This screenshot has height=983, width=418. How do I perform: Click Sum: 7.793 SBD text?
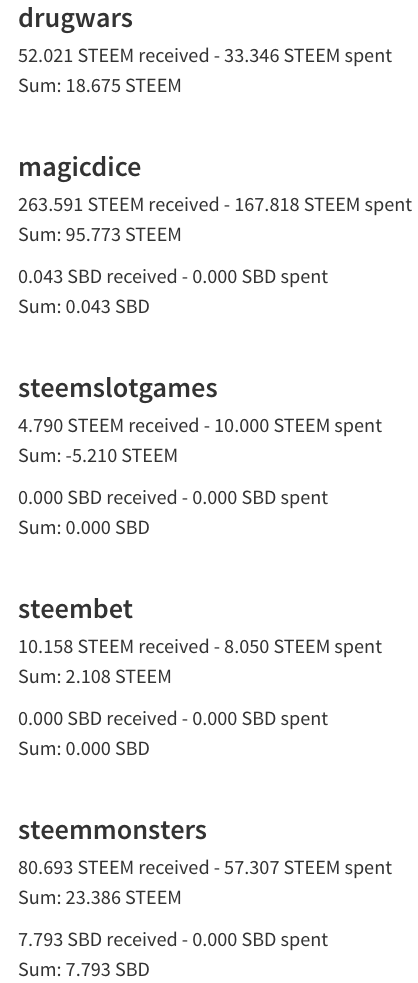click(x=84, y=970)
